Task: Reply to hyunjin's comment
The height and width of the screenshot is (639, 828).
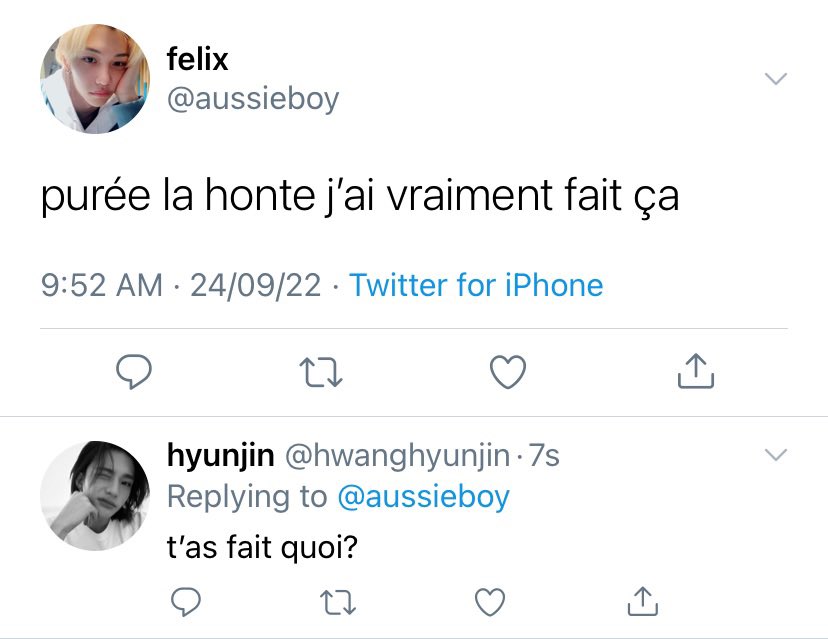Action: pos(186,602)
